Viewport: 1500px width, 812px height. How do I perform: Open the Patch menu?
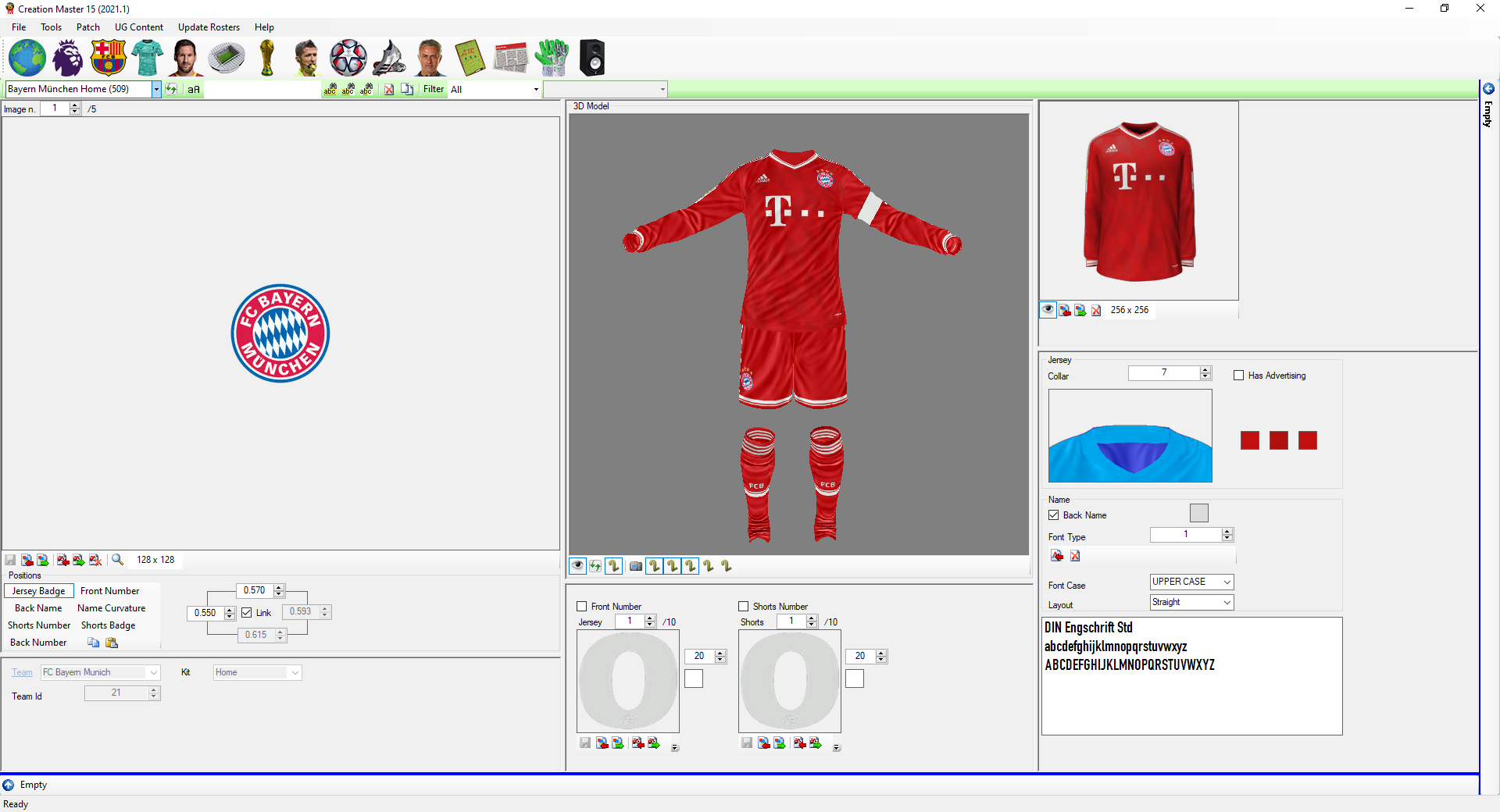tap(88, 27)
